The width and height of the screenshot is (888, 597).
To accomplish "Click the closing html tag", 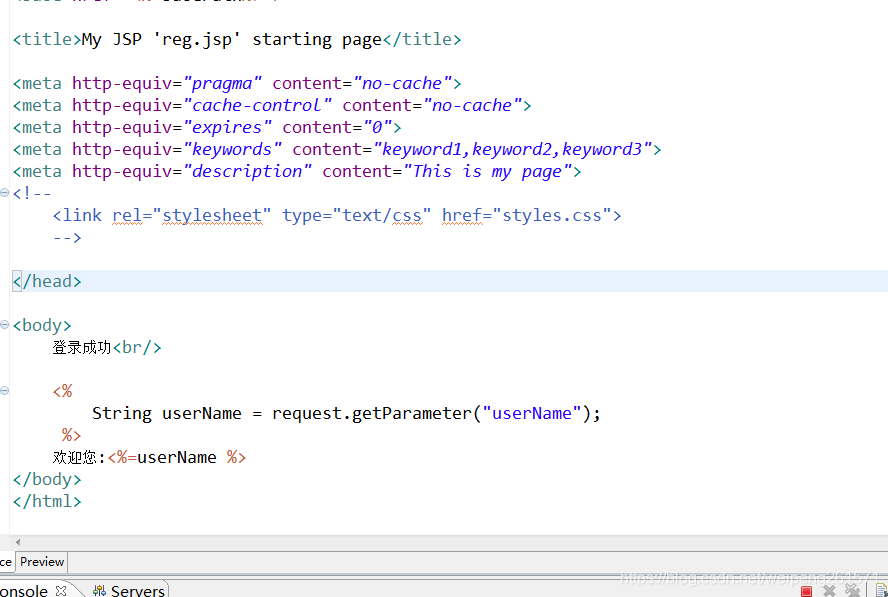I will (x=47, y=501).
